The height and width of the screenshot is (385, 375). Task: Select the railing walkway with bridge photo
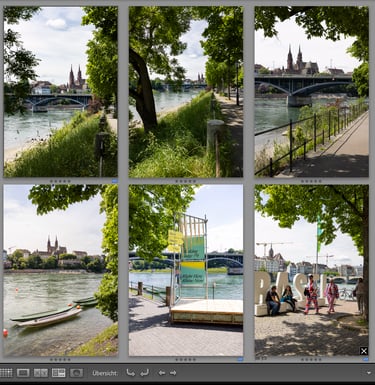click(312, 92)
